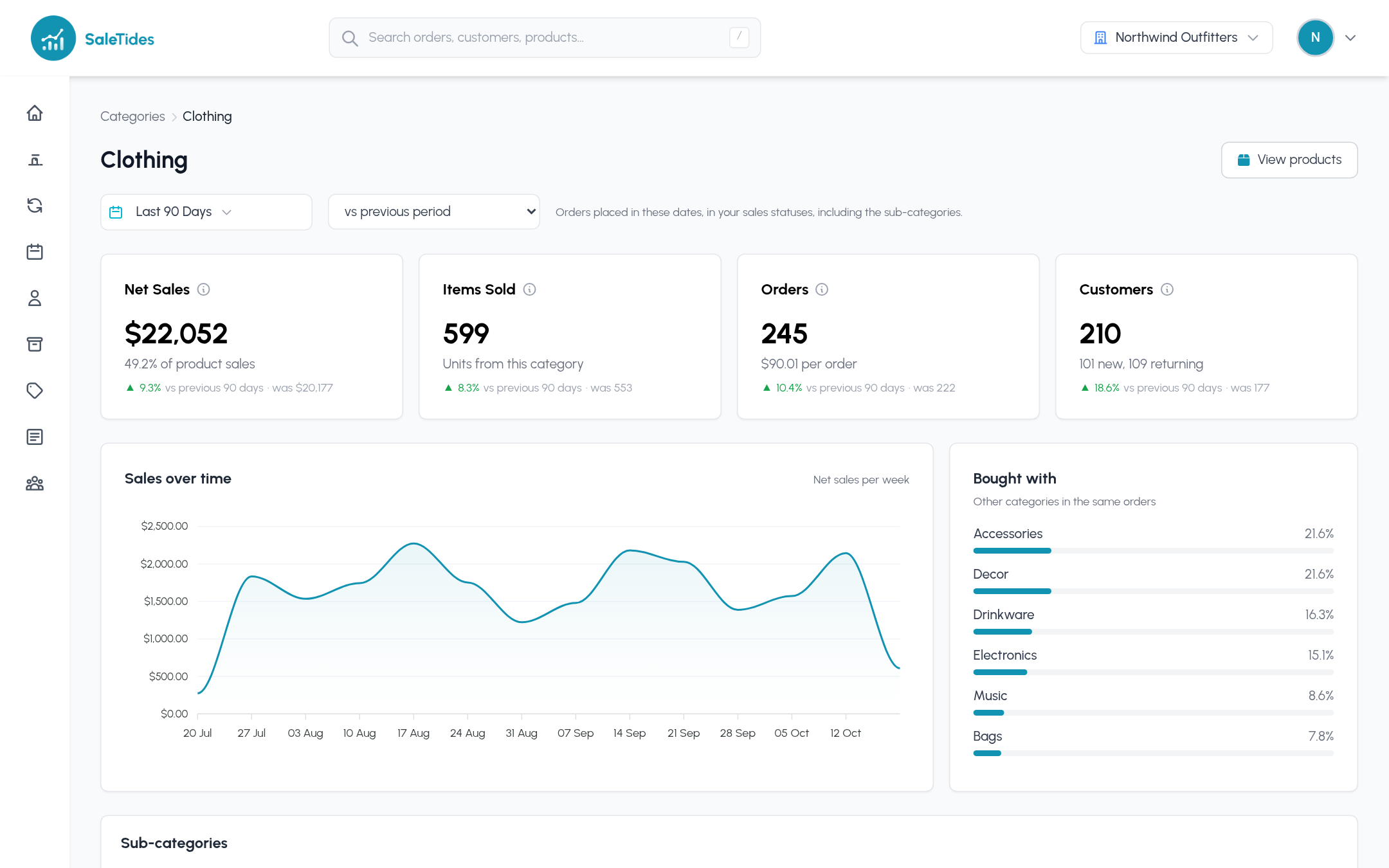Click the Orders info icon
Screen dimensions: 1389x868
822,289
